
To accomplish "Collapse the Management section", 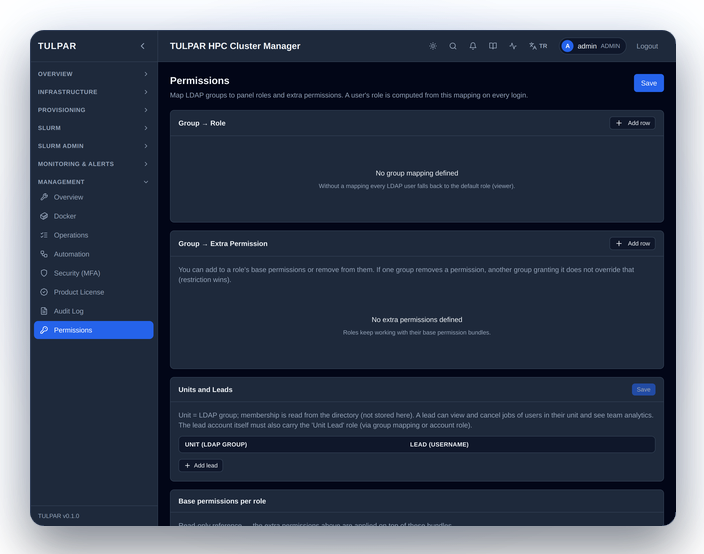I will pos(93,182).
